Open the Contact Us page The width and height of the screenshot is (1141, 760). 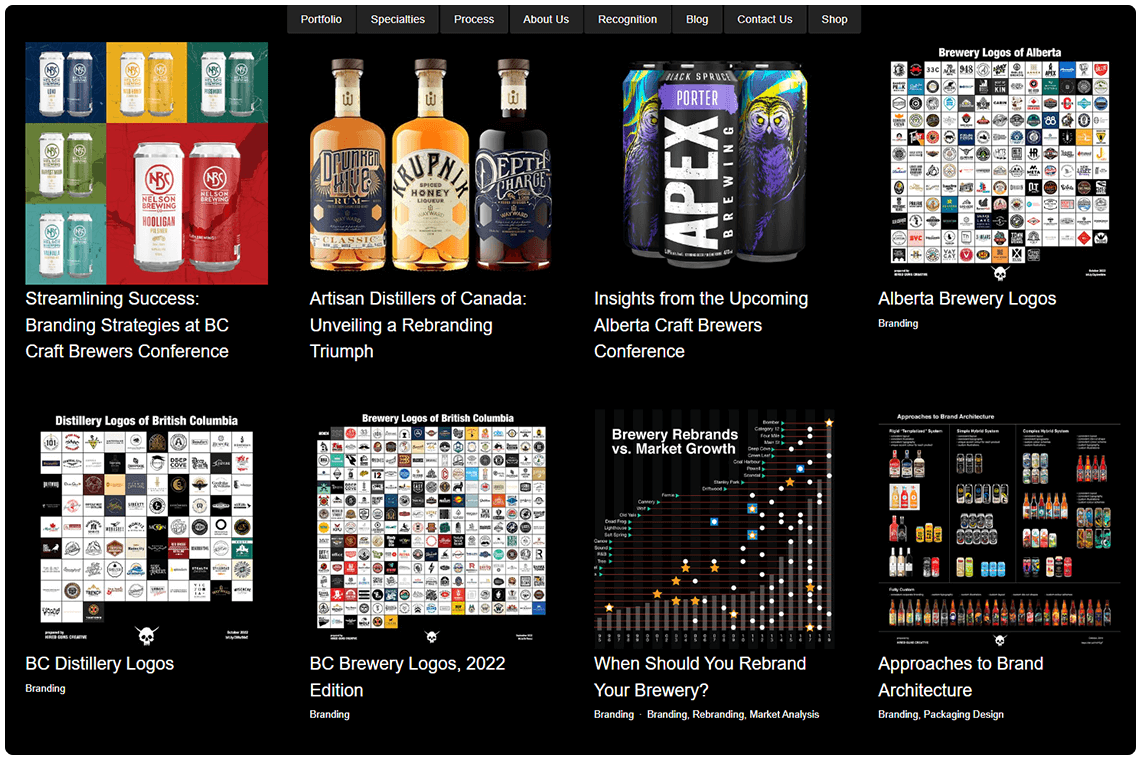(765, 20)
